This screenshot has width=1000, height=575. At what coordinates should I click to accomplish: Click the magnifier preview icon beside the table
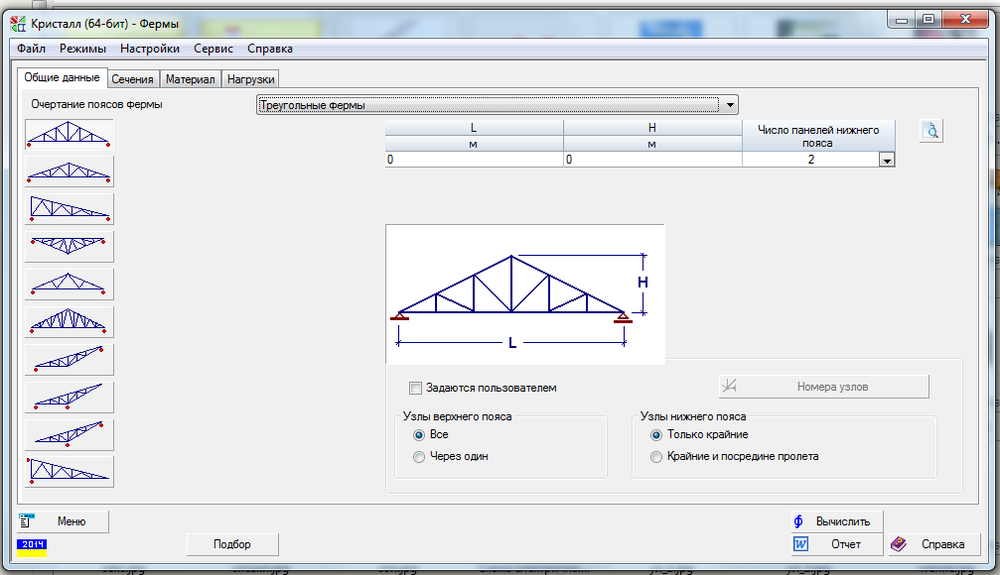[931, 131]
